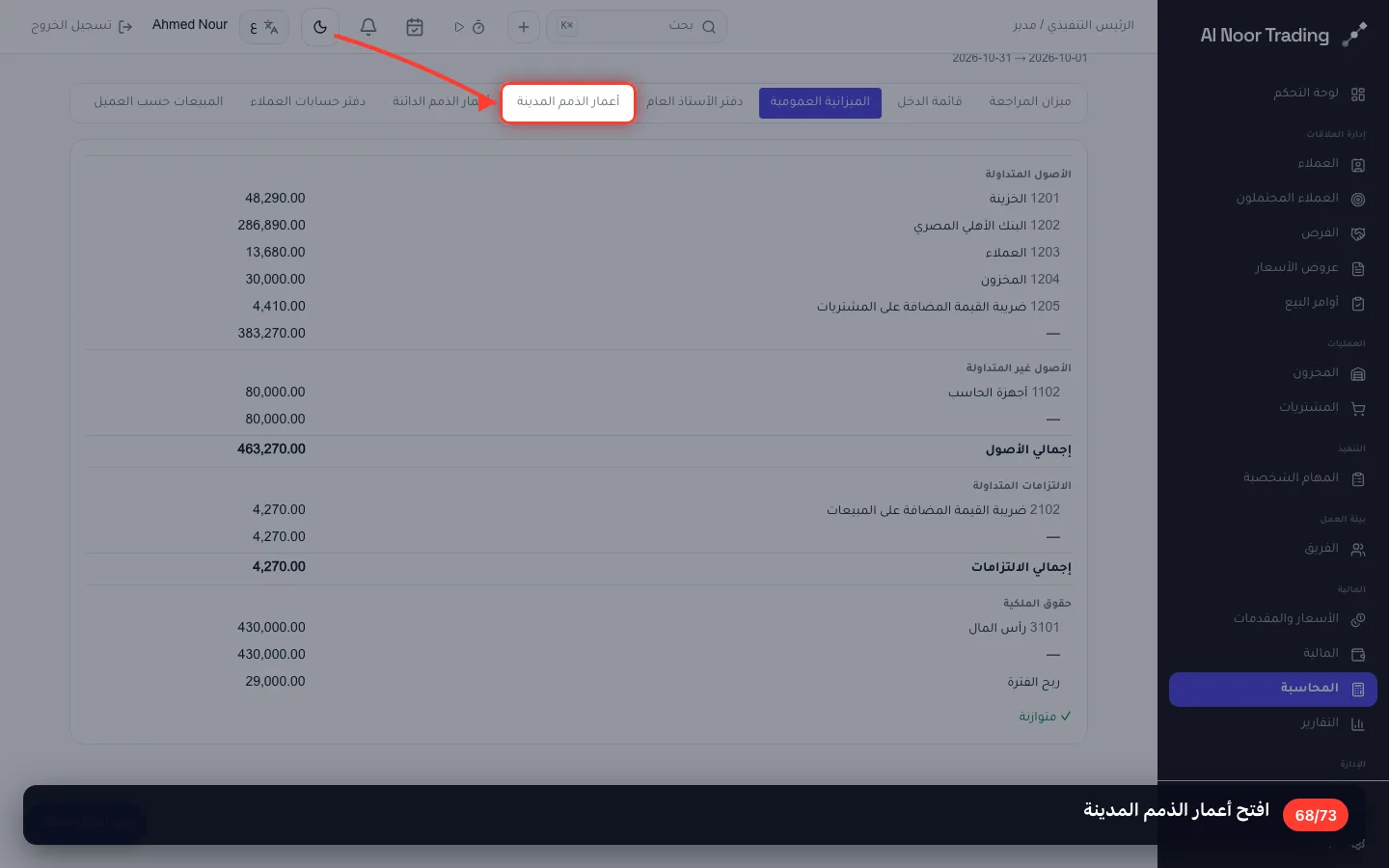Open المبيعات حسب العميل tab
This screenshot has height=868, width=1389.
pos(158,102)
